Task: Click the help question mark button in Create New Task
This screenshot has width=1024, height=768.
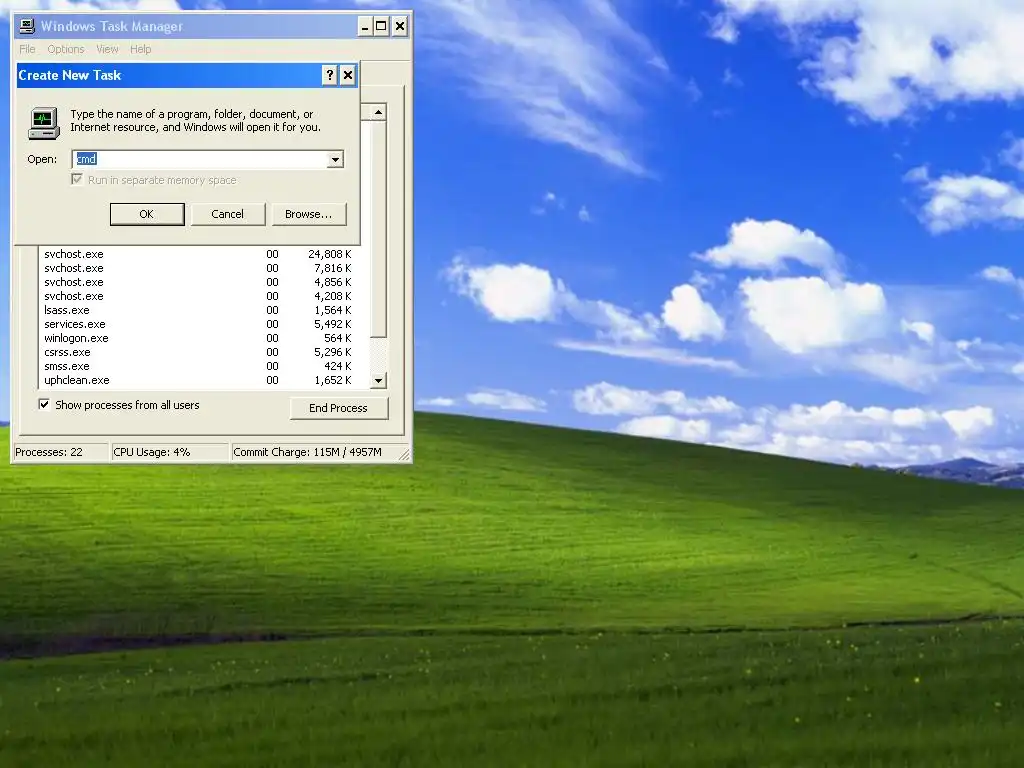Action: pos(330,75)
